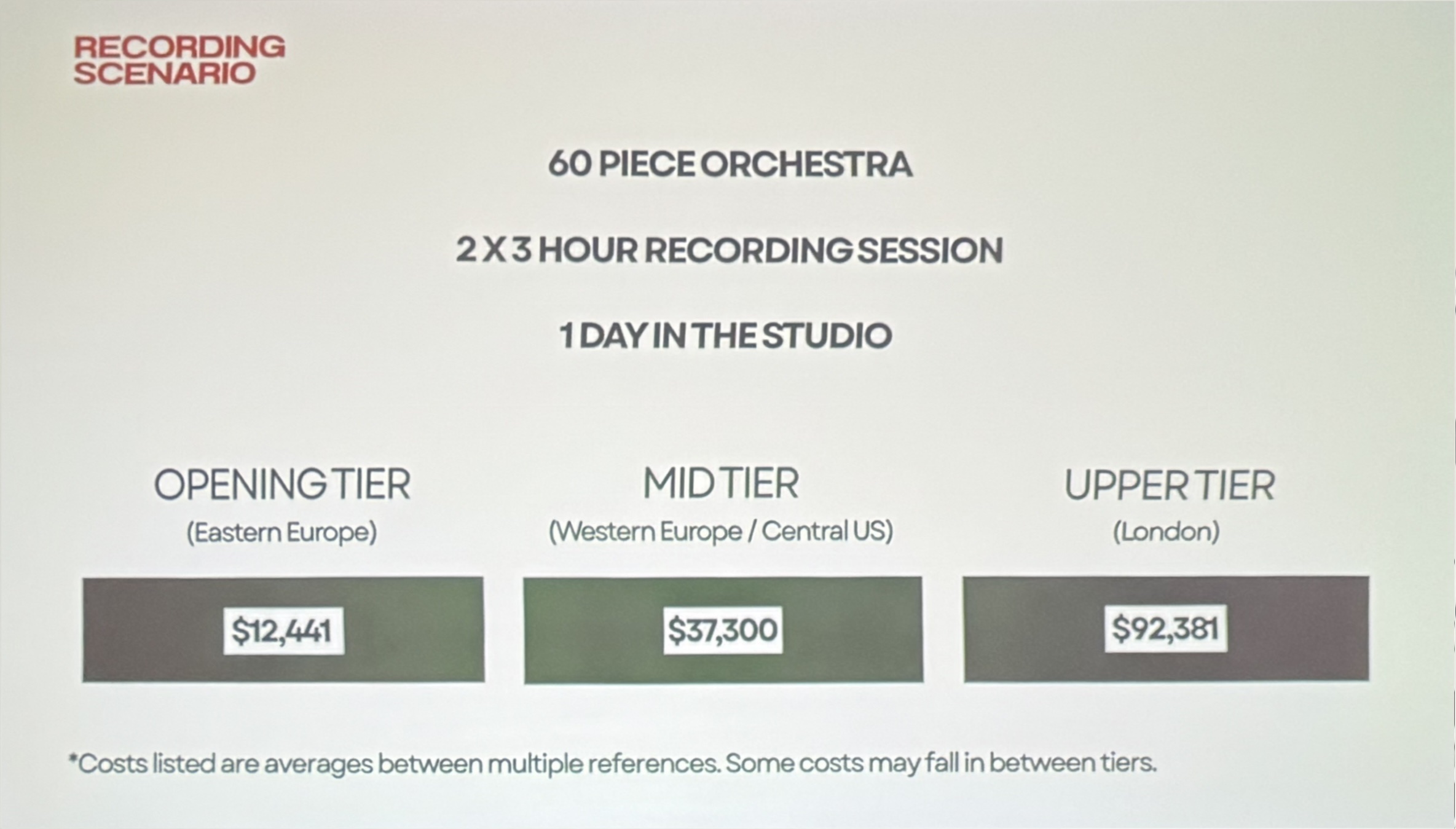Click the MID TIER heading
Screen dimensions: 1456x829
(x=721, y=483)
